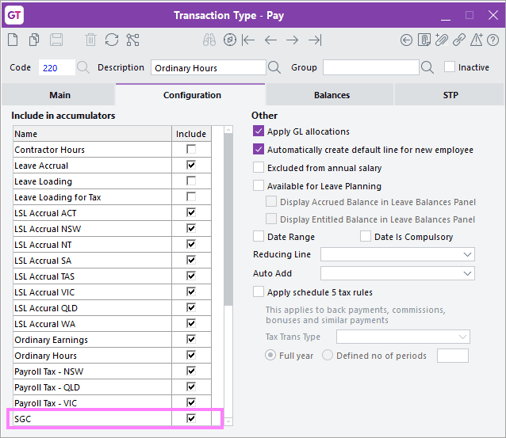The height and width of the screenshot is (438, 506).
Task: Click the Refresh icon in toolbar
Action: click(x=112, y=40)
